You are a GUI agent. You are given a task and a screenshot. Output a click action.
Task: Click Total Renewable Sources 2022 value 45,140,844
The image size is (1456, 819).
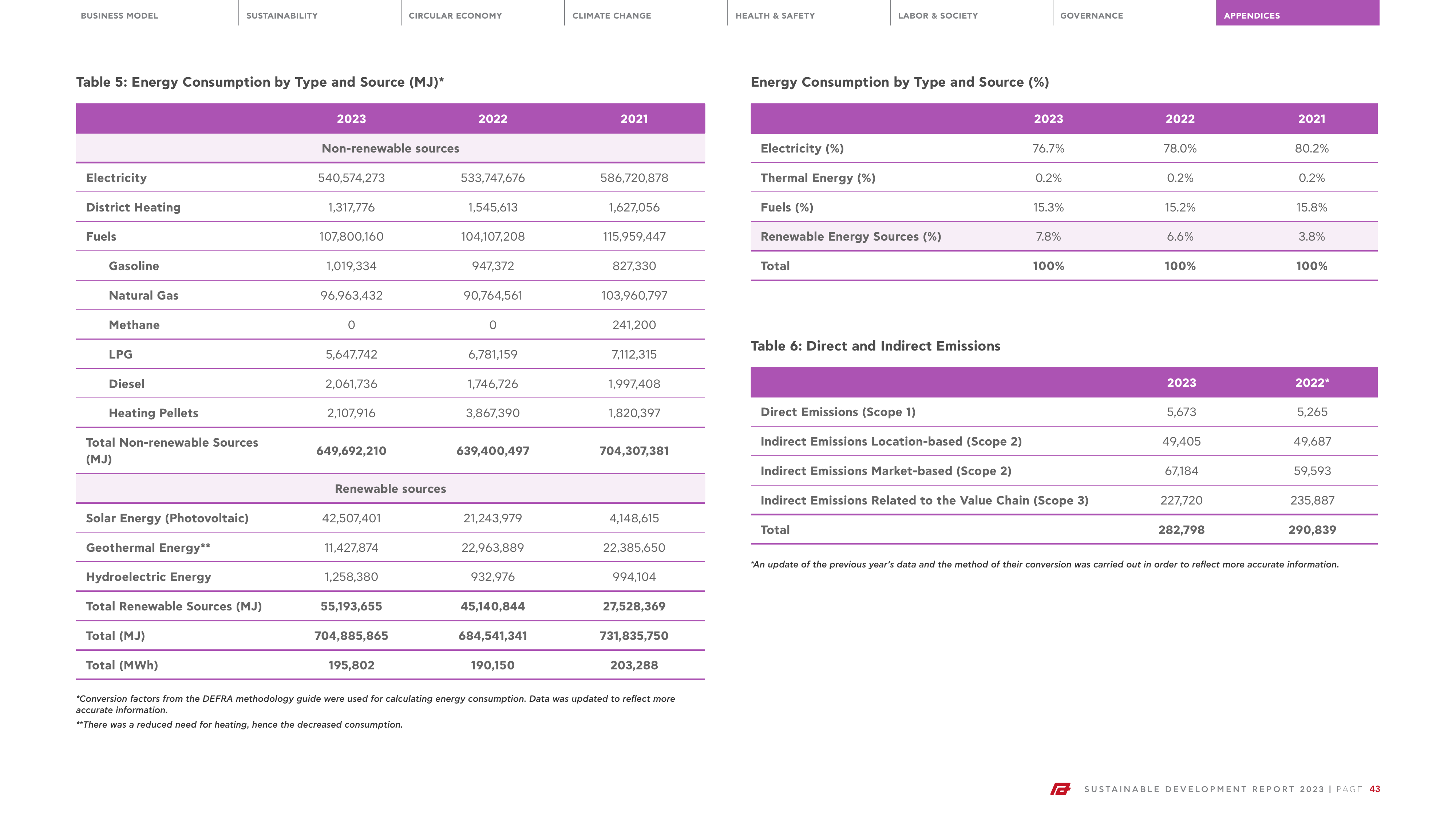pos(492,606)
